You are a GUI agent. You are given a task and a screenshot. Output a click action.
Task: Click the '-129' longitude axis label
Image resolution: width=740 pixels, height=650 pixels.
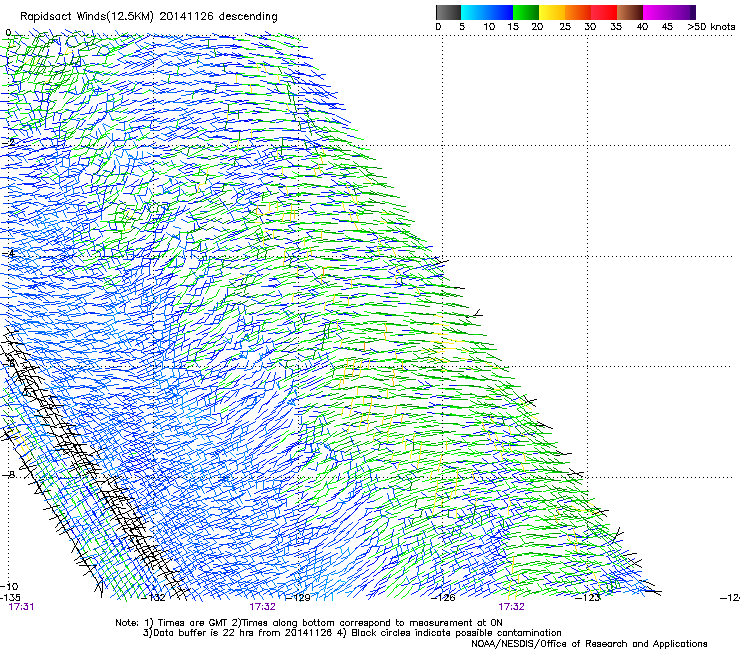(299, 598)
